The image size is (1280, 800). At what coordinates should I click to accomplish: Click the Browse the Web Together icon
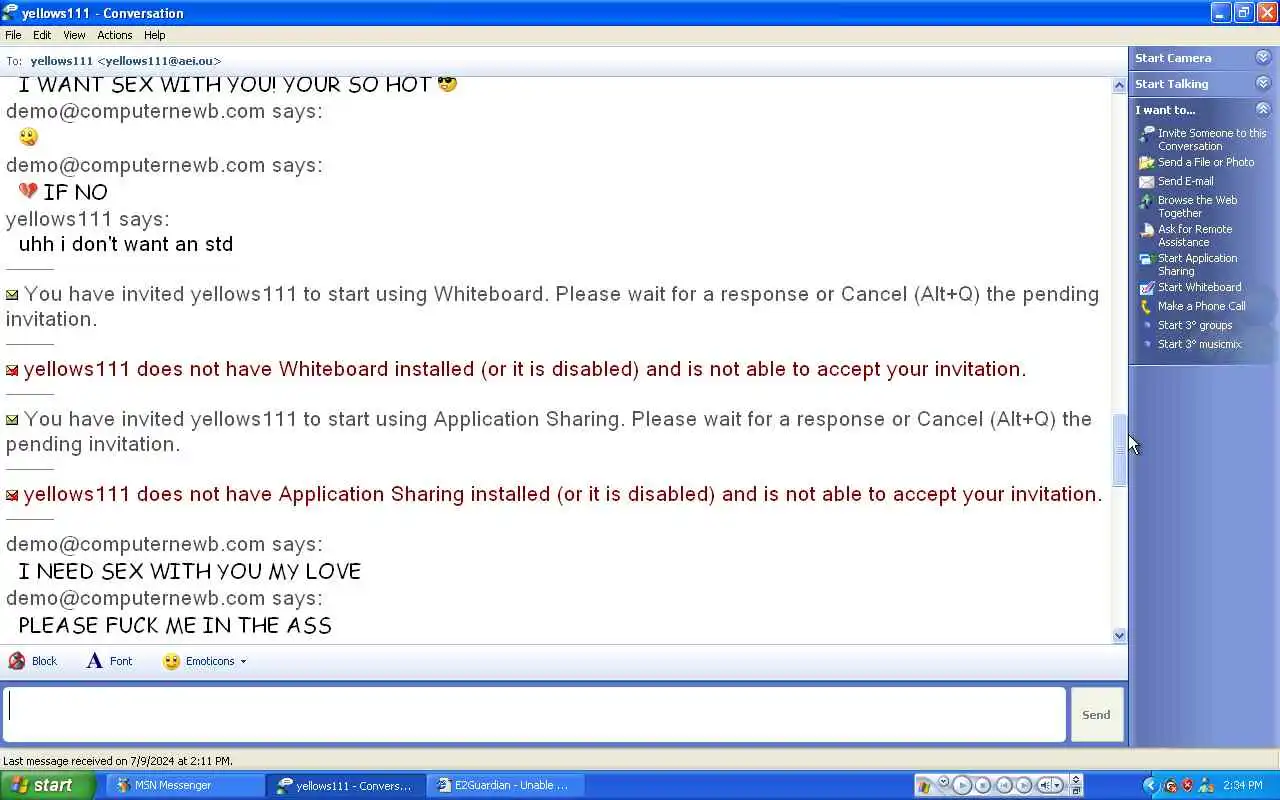coord(1147,201)
